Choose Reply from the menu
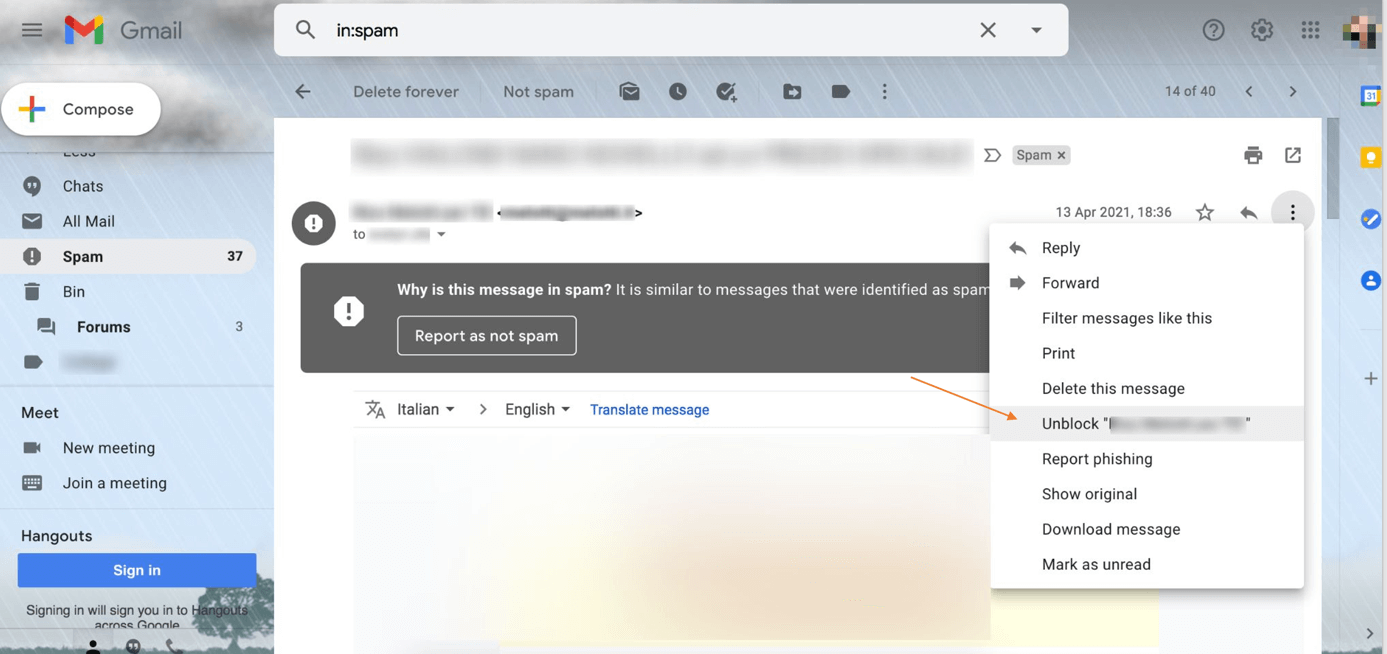This screenshot has width=1387, height=654. pyautogui.click(x=1147, y=248)
